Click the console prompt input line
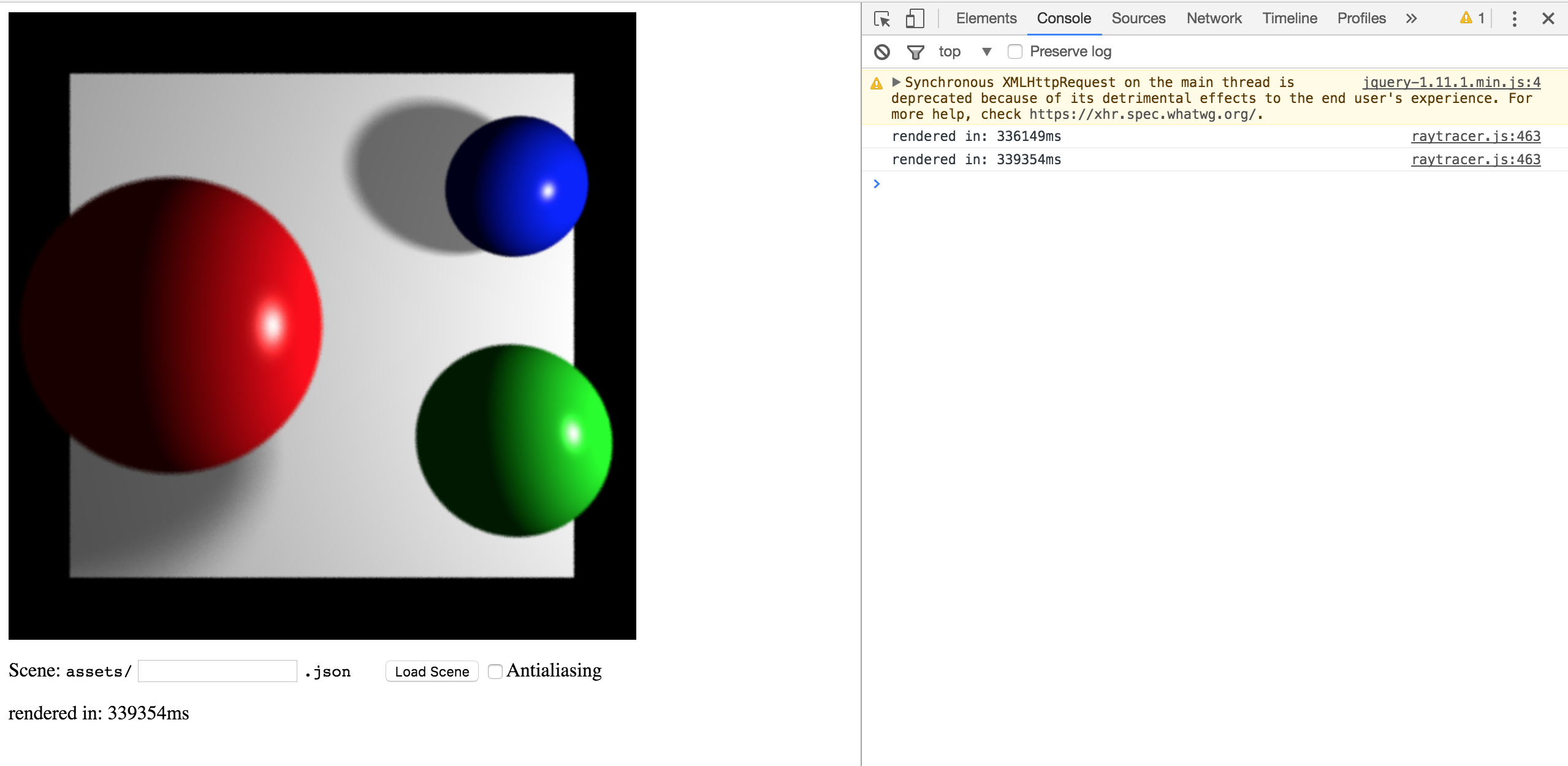1568x766 pixels. 1214,184
